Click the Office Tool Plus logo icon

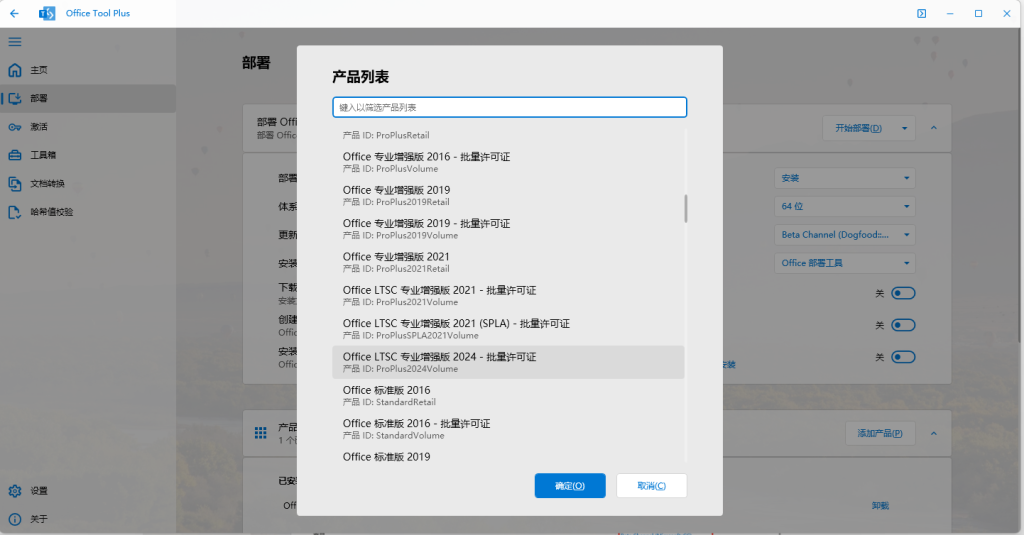47,13
